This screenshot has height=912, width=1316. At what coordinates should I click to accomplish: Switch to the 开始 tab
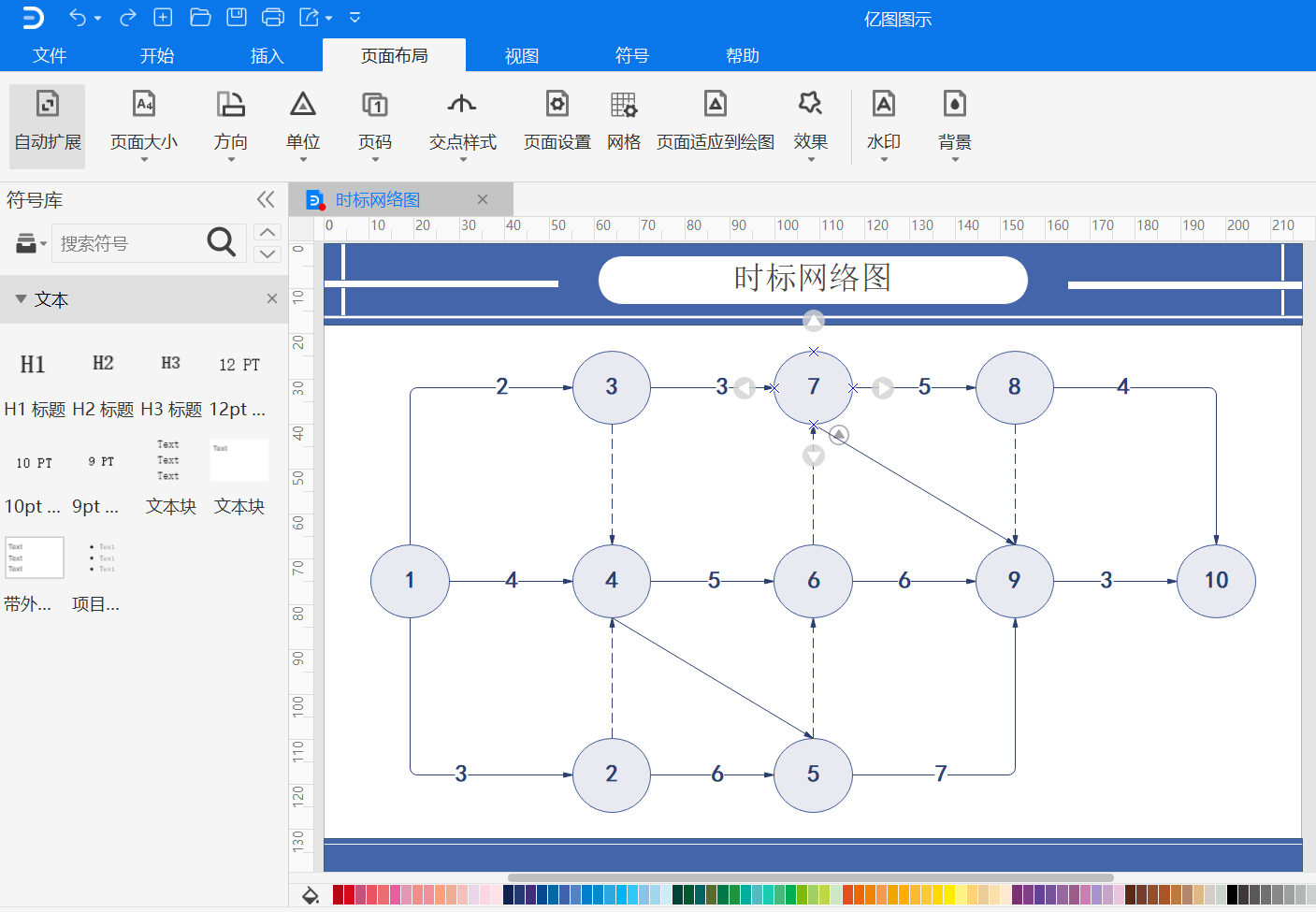pyautogui.click(x=157, y=55)
